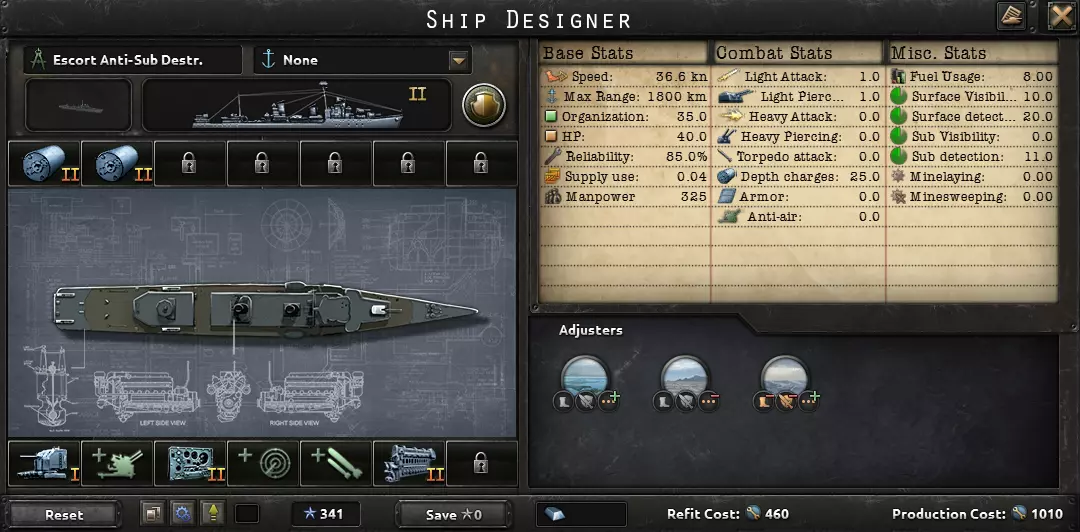Image resolution: width=1080 pixels, height=532 pixels.
Task: Add a torpedo module in the empty slot
Action: pos(337,464)
